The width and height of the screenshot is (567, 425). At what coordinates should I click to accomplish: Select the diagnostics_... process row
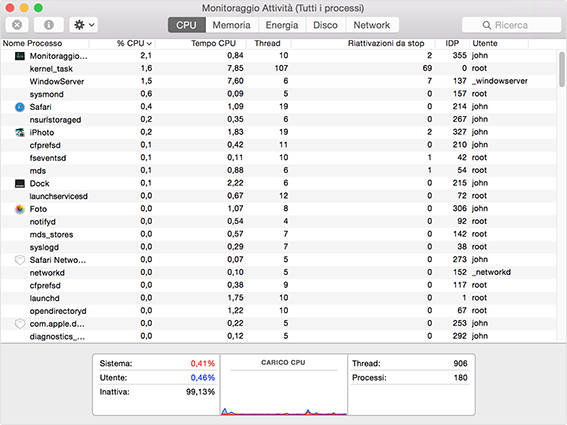(x=278, y=336)
